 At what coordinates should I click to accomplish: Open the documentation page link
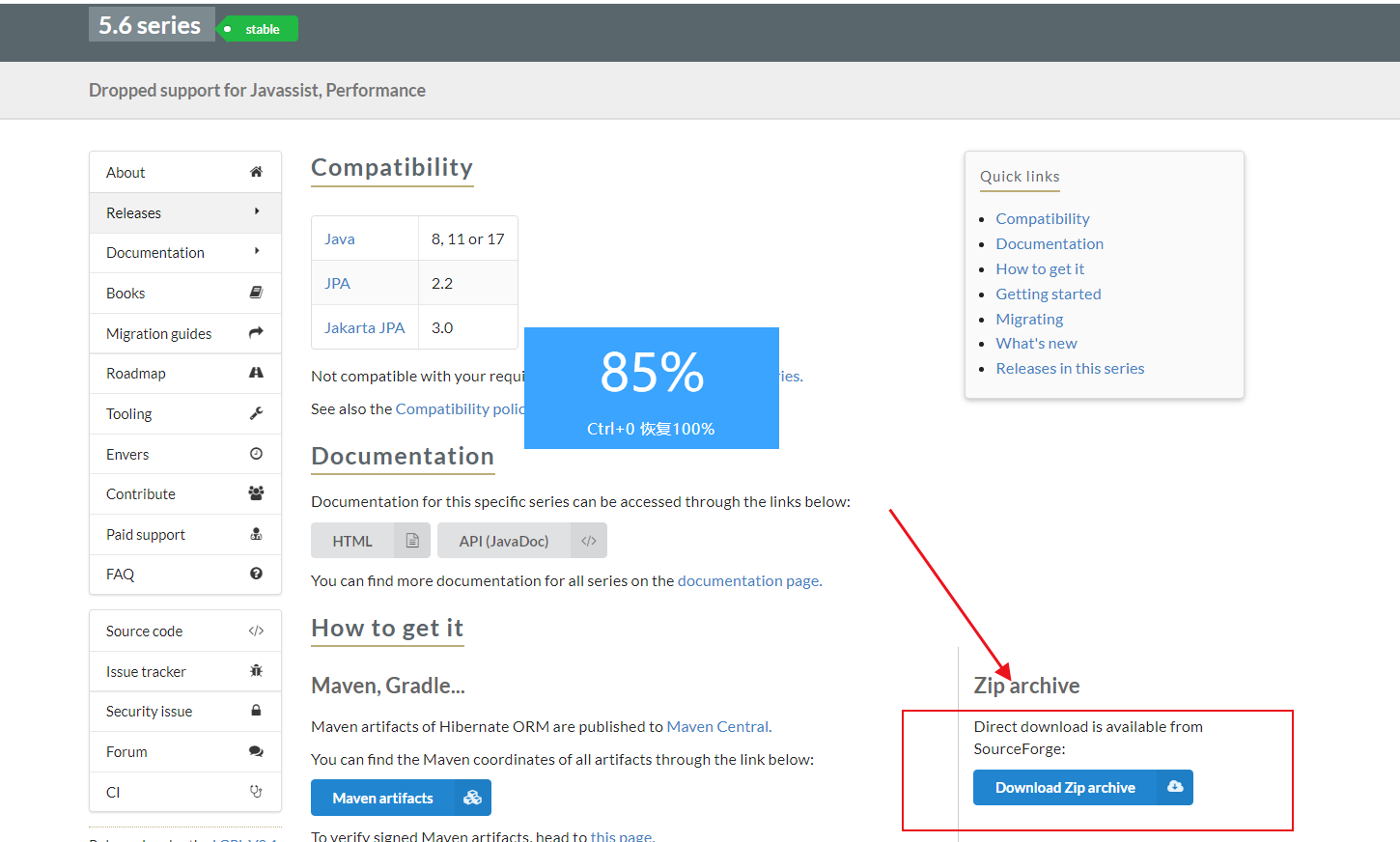coord(748,580)
